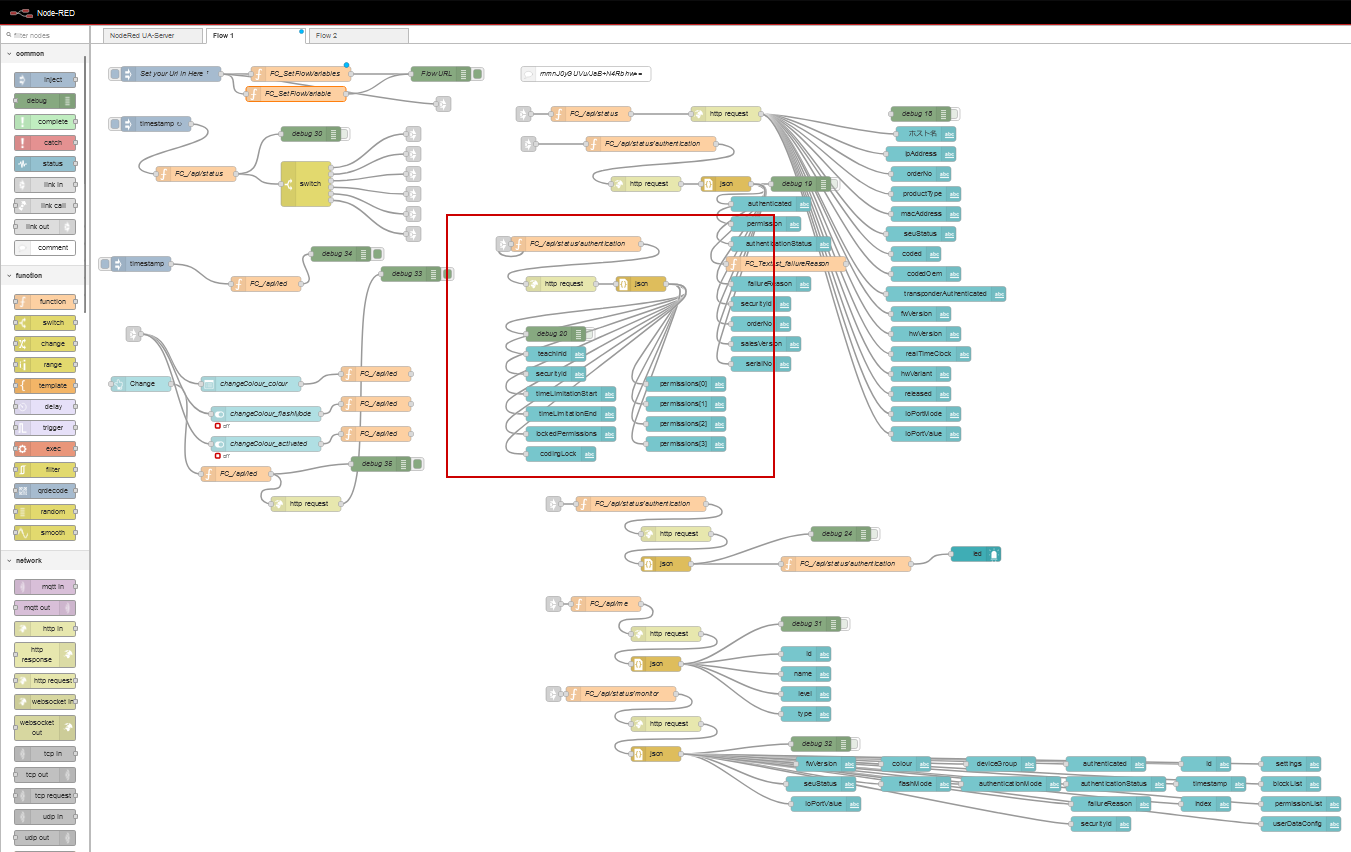Select the mqtt out palette node
Image resolution: width=1351 pixels, height=852 pixels.
45,608
